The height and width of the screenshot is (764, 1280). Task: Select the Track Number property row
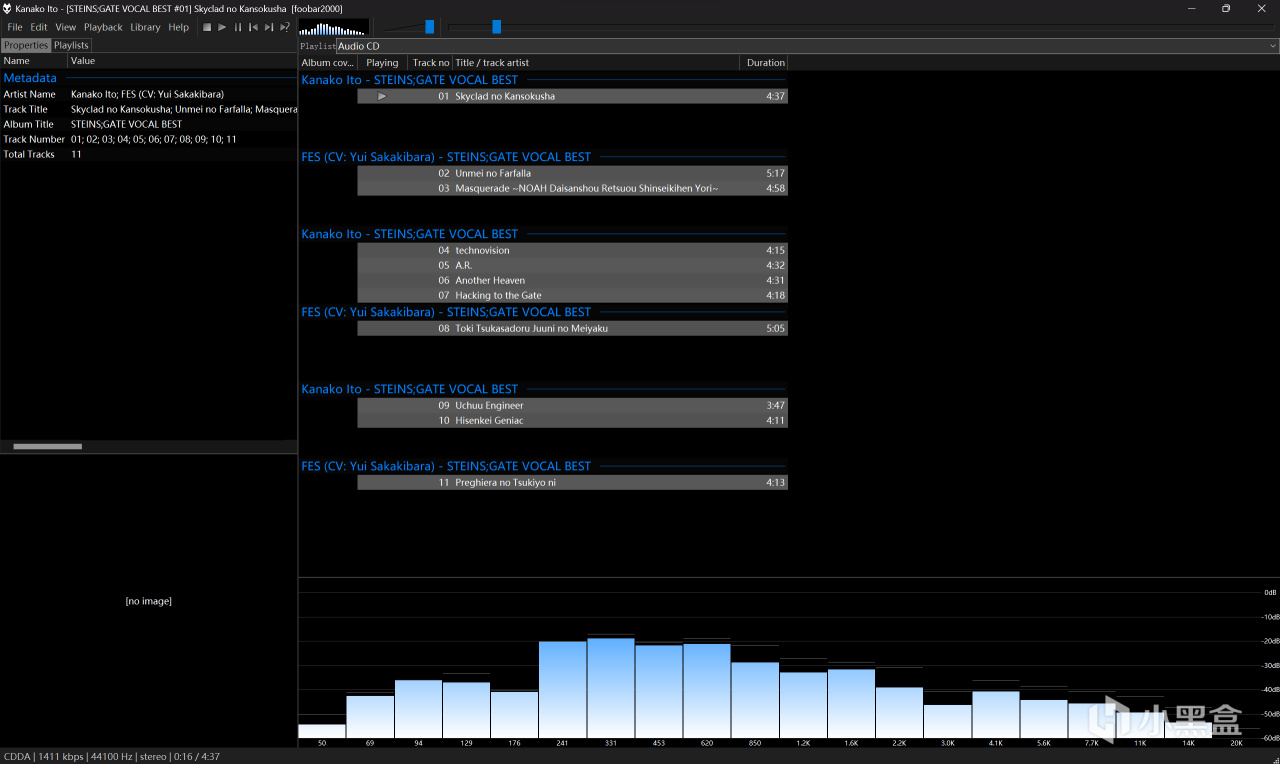tap(149, 139)
